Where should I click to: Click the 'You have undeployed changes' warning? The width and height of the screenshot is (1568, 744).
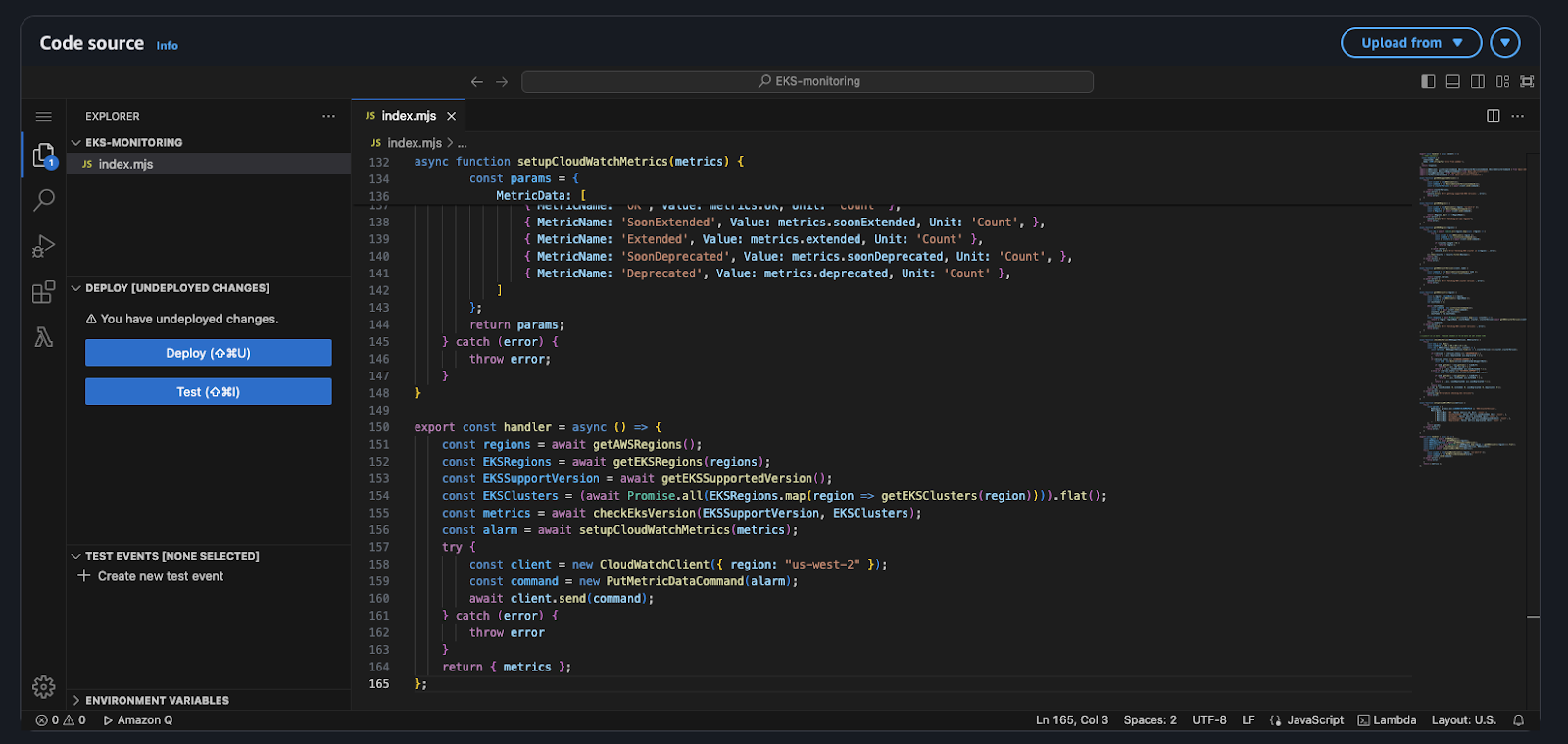[182, 320]
